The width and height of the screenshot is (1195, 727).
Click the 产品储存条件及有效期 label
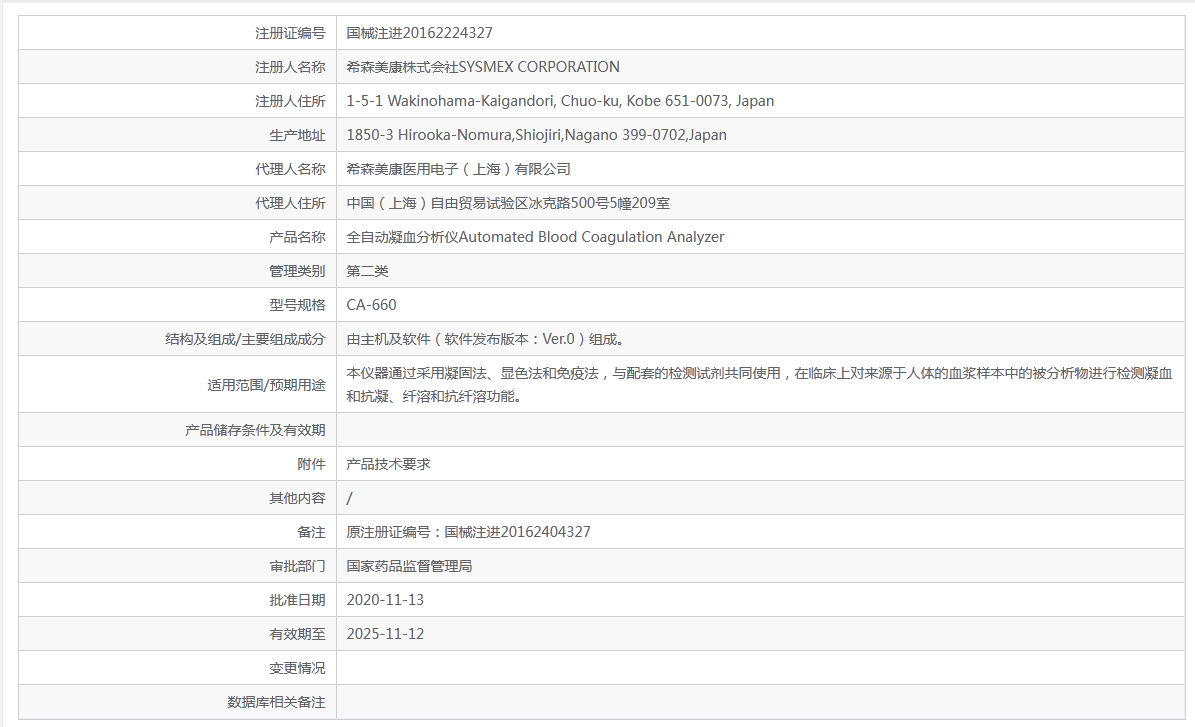255,430
